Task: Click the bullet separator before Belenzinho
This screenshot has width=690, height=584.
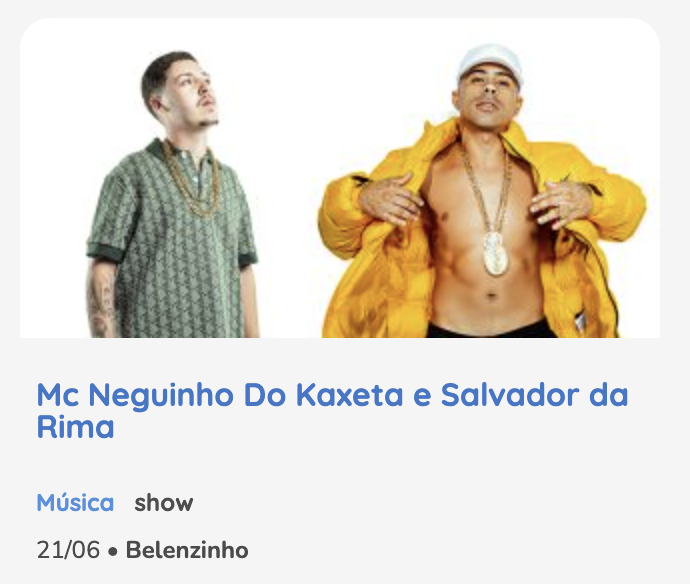Action: pyautogui.click(x=113, y=551)
